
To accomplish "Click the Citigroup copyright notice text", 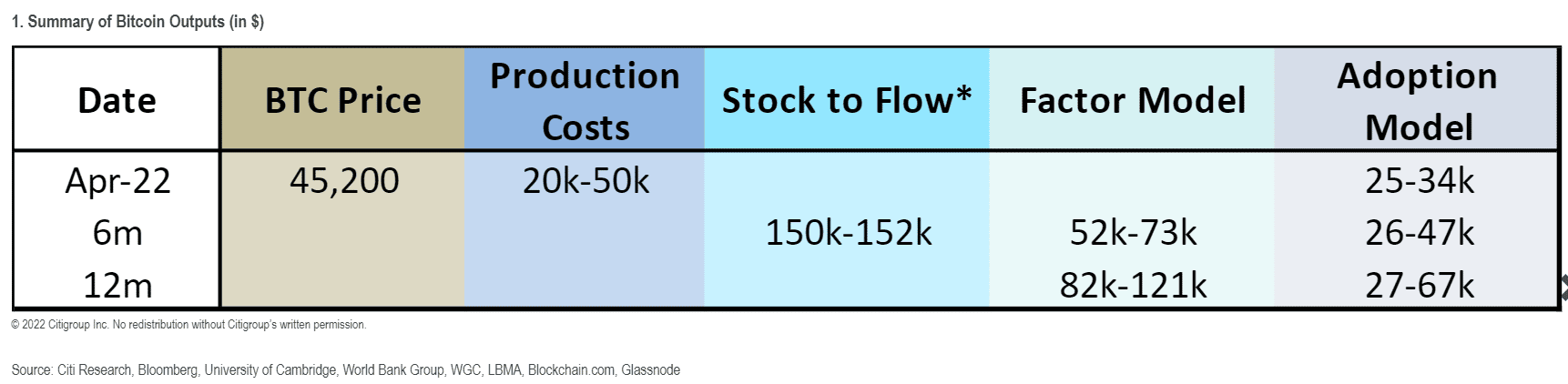I will point(188,325).
